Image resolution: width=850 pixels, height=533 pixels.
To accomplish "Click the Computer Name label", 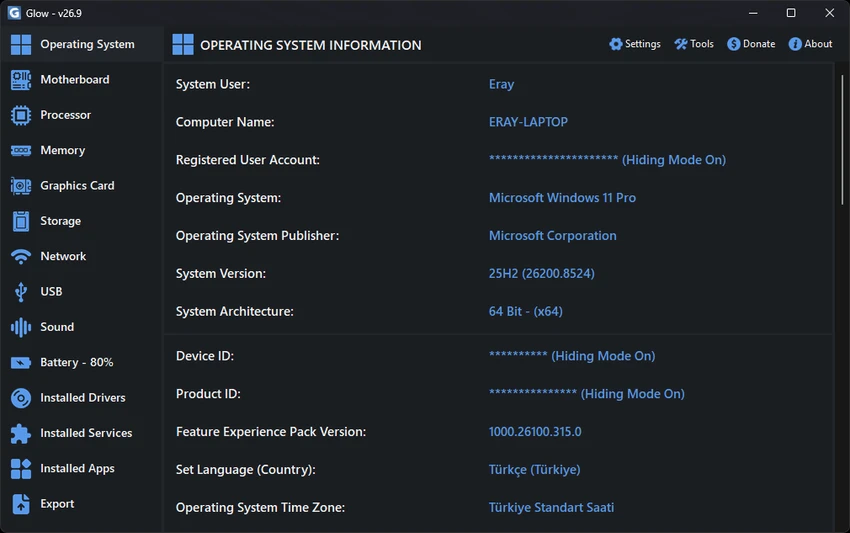I will 225,122.
